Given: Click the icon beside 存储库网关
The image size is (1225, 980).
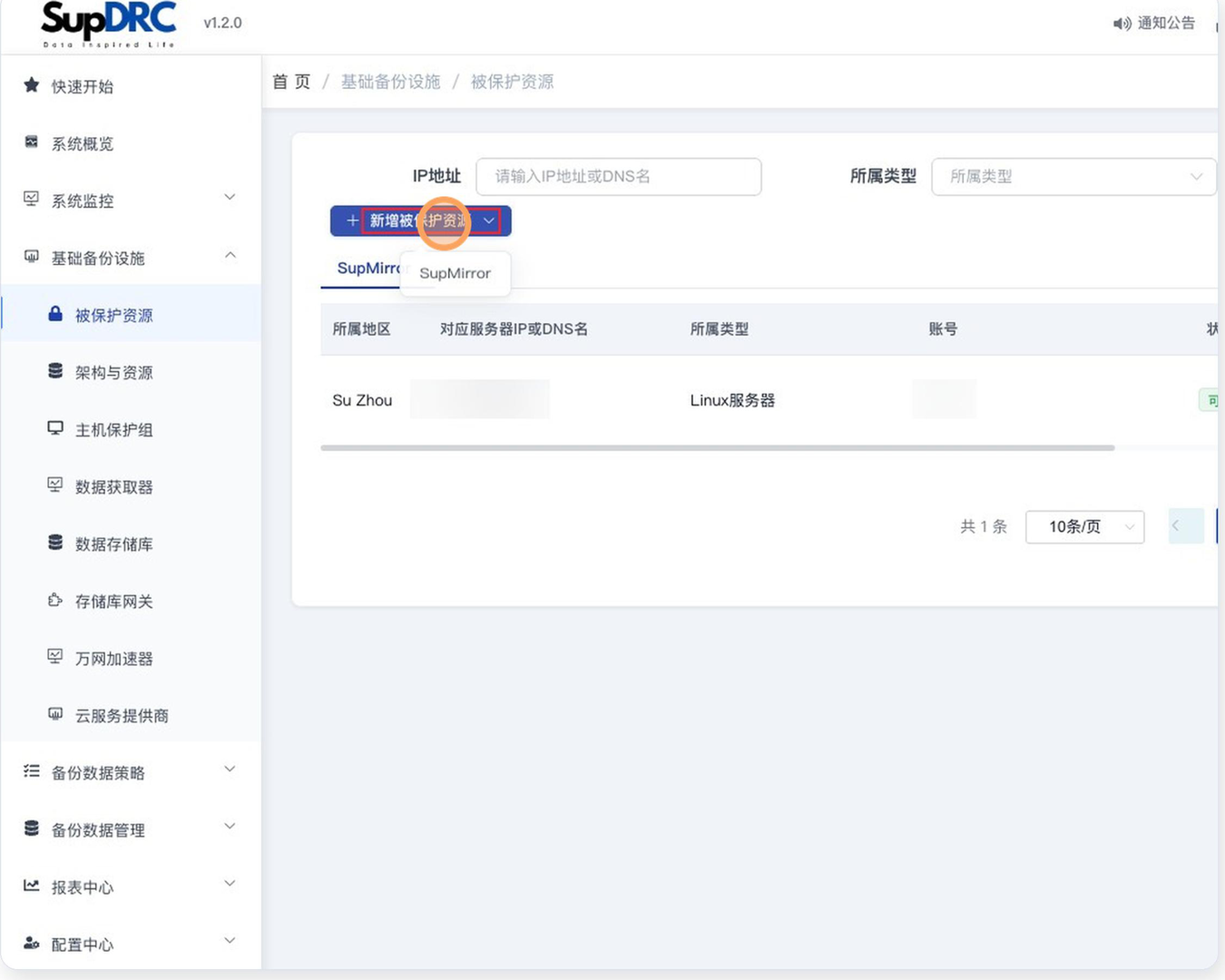Looking at the screenshot, I should tap(55, 600).
